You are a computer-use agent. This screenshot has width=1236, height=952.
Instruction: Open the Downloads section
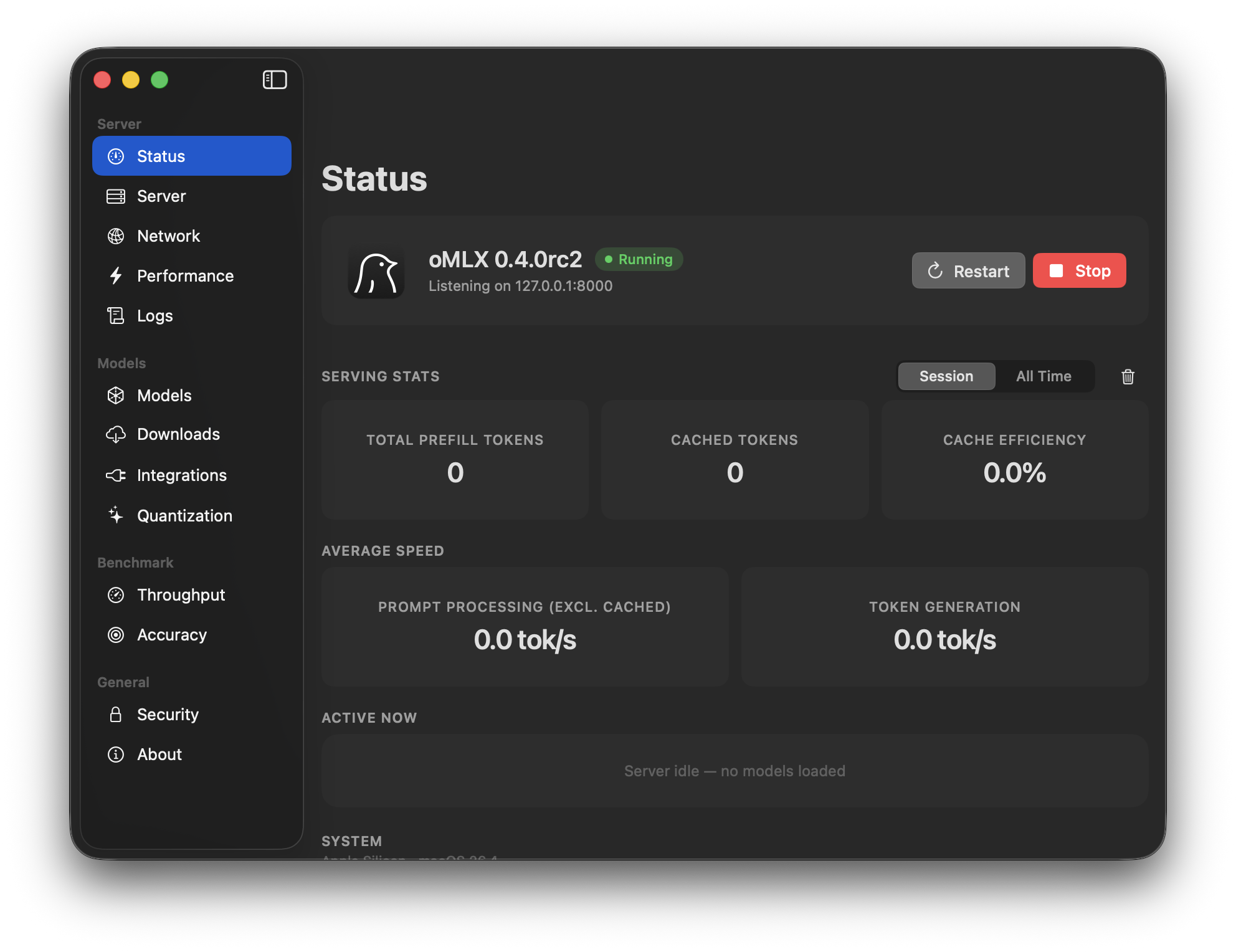pyautogui.click(x=192, y=434)
